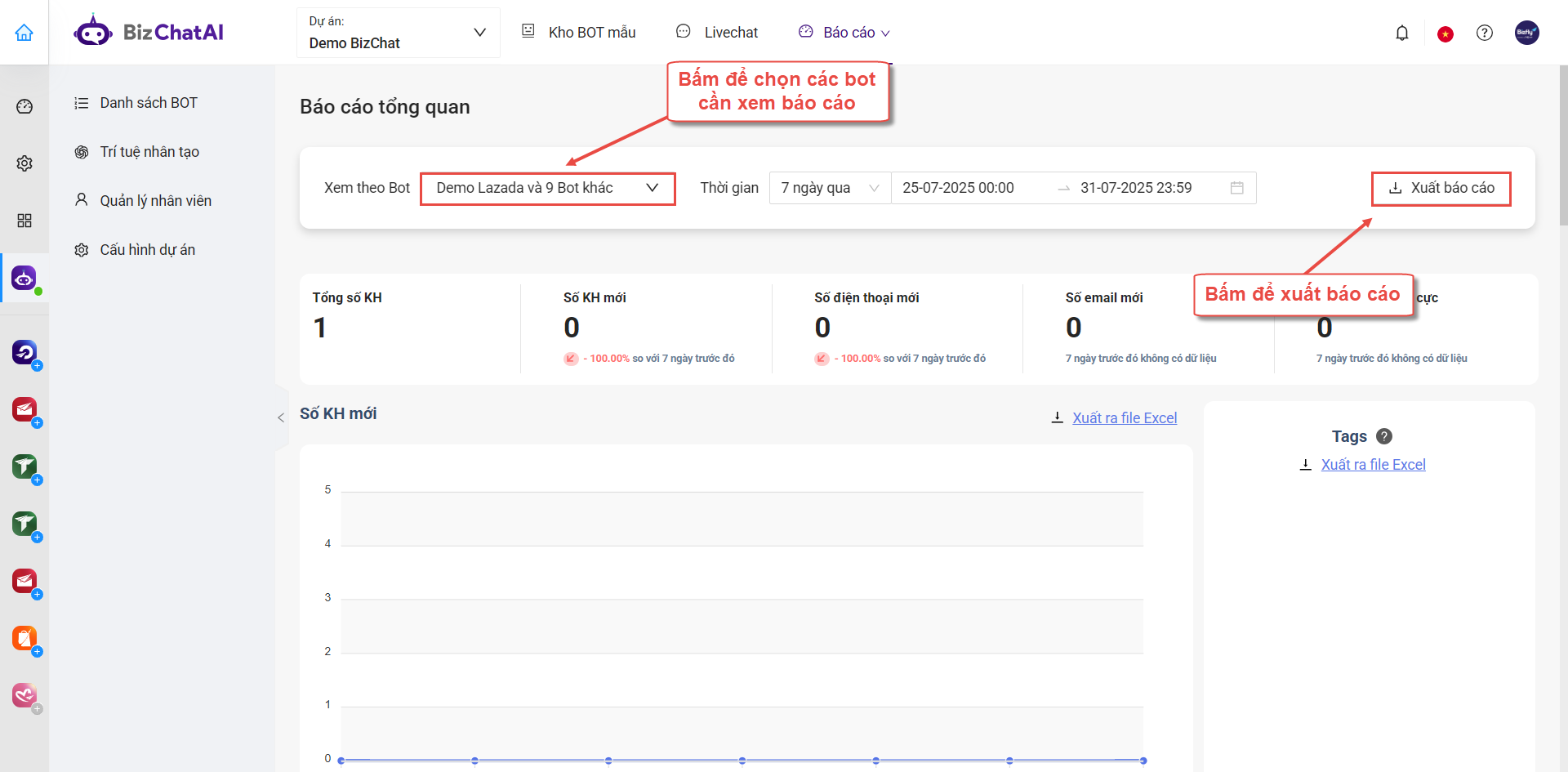The height and width of the screenshot is (772, 1568).
Task: Click Xuất ra file Excel under Tags
Action: point(1372,465)
